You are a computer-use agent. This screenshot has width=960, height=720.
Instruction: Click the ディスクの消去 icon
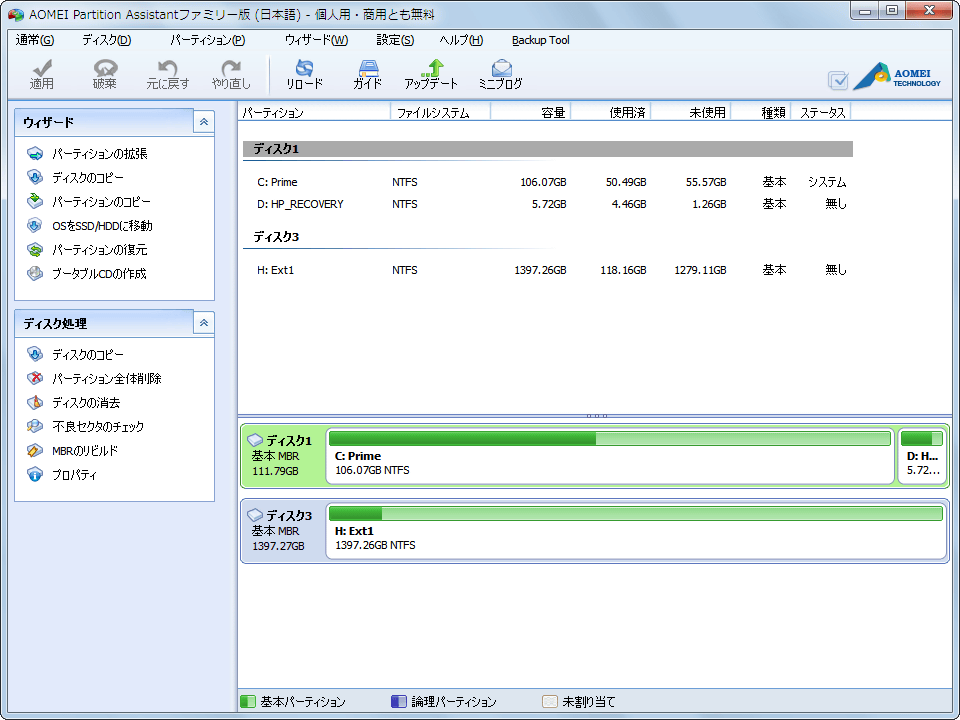point(35,402)
